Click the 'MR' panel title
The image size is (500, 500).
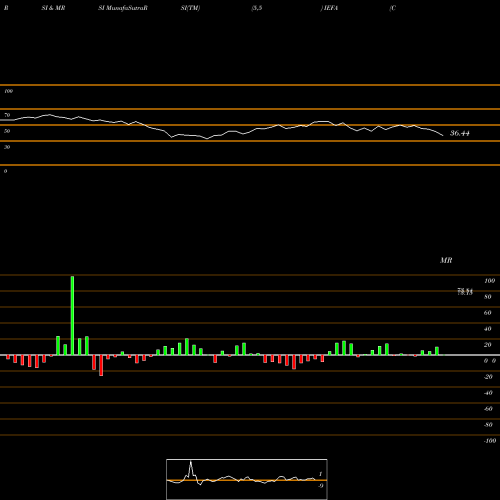(x=446, y=260)
